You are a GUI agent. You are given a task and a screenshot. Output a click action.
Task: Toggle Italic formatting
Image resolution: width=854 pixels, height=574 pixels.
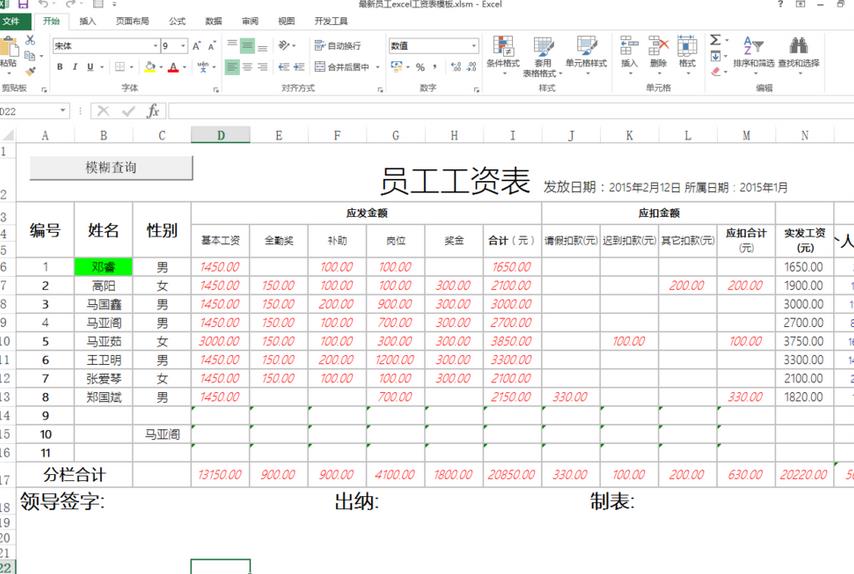(75, 67)
